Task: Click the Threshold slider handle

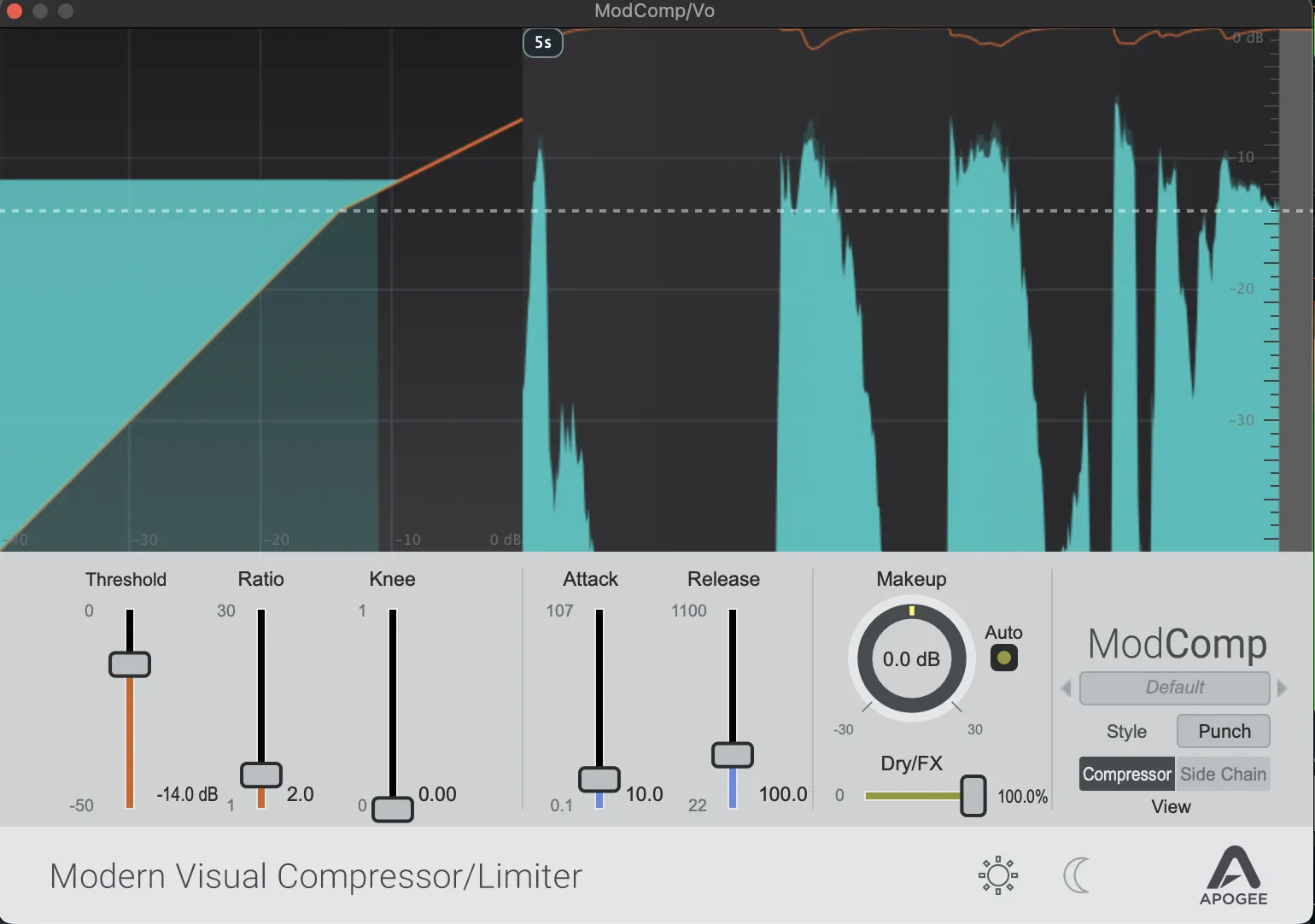Action: [x=130, y=664]
